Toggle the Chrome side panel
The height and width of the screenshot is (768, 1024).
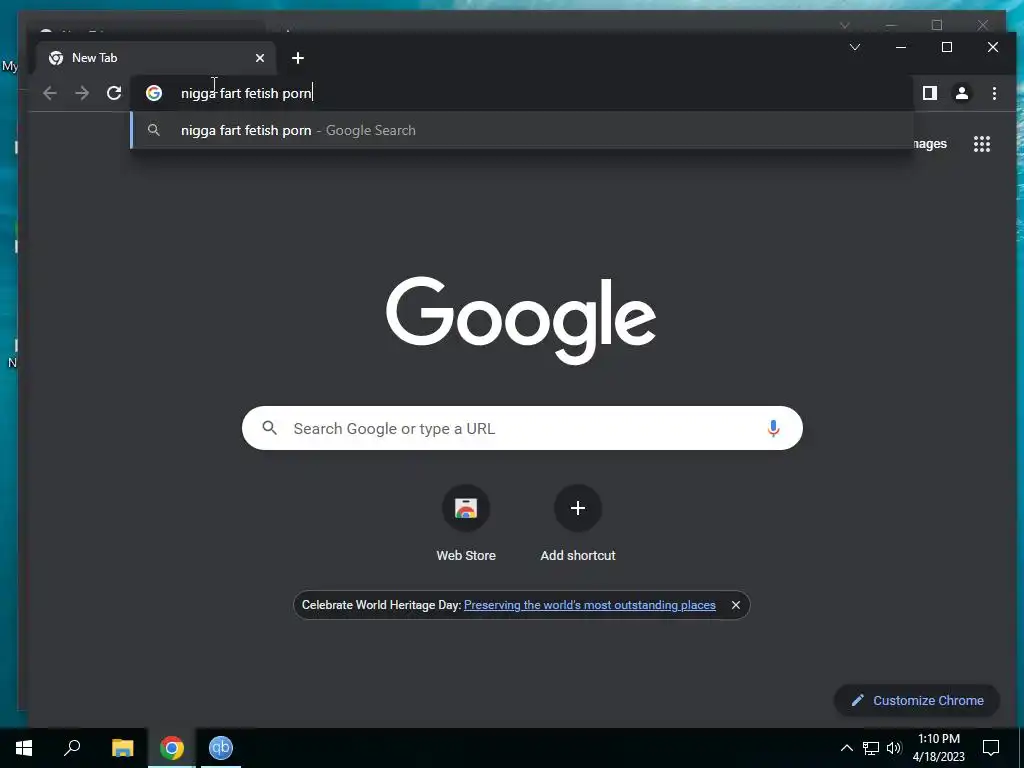930,93
